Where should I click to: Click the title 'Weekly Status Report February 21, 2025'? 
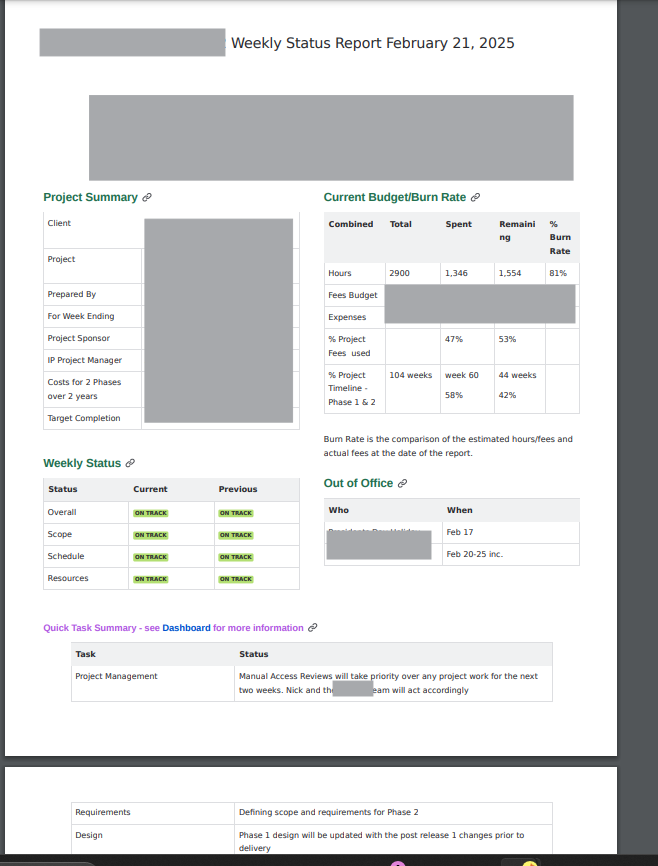point(373,43)
